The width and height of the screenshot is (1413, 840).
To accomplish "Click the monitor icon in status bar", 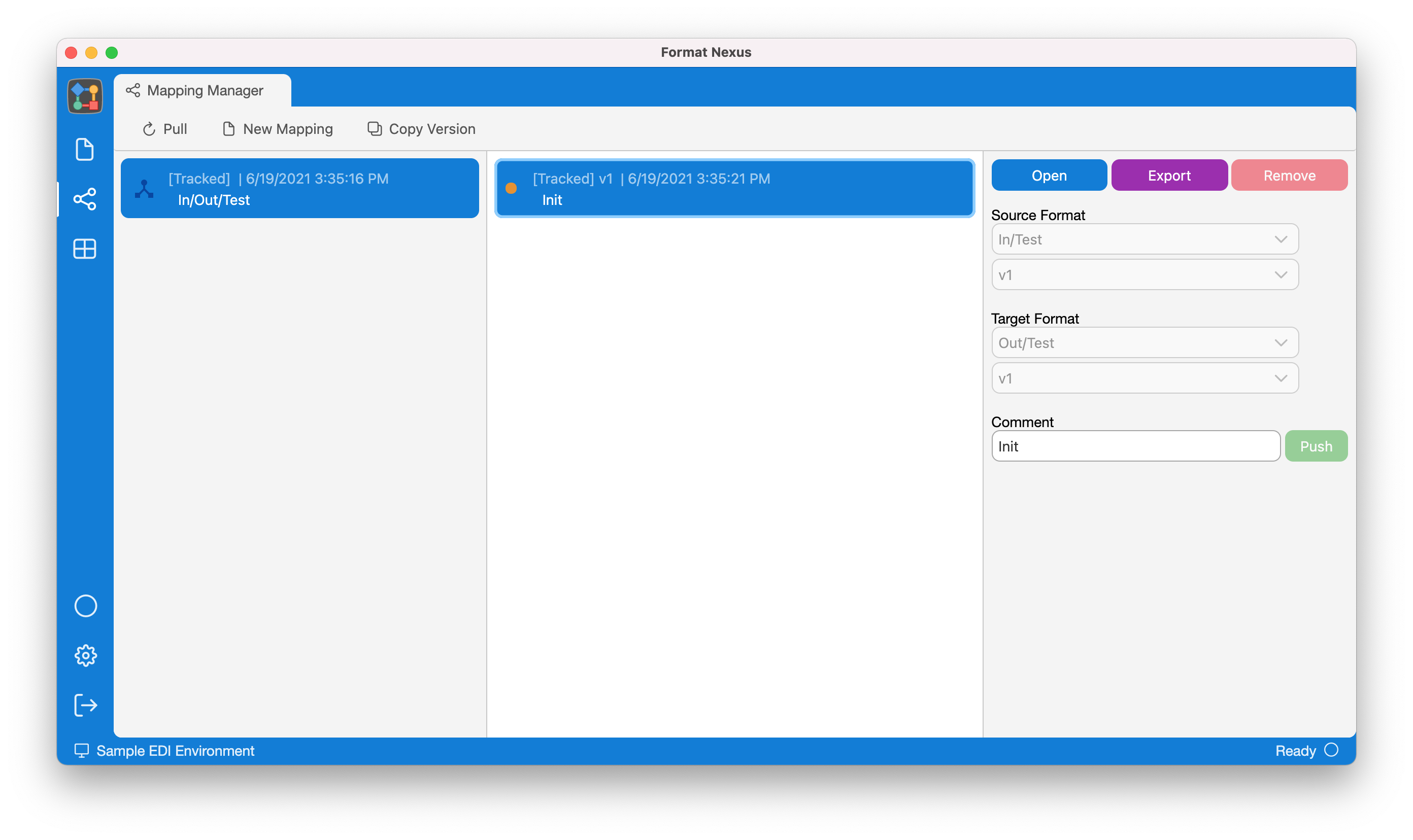I will click(x=82, y=751).
